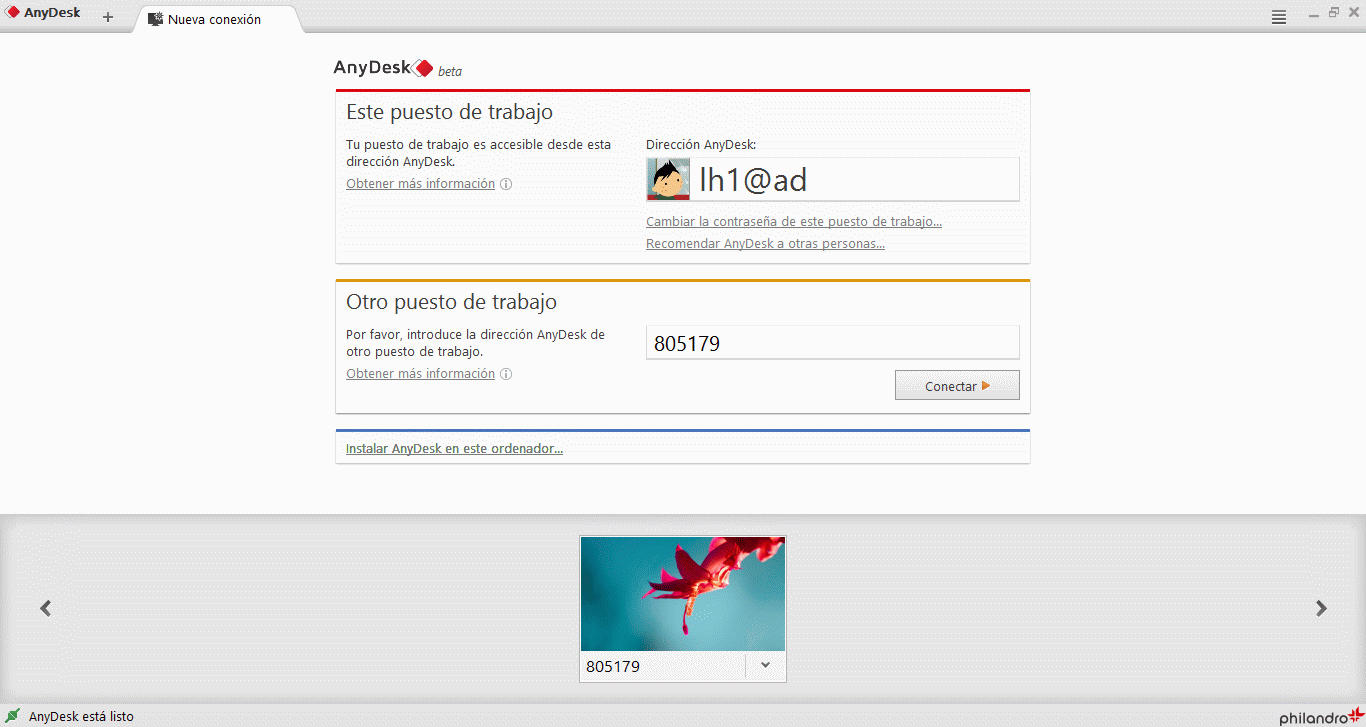The image size is (1366, 727).
Task: Open first Obtener más información link
Action: click(x=420, y=183)
